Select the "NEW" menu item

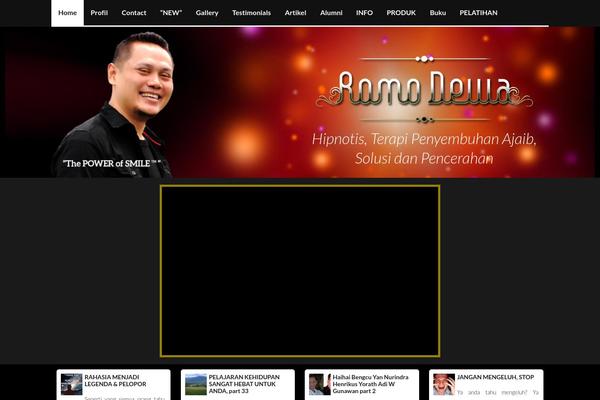coord(171,13)
